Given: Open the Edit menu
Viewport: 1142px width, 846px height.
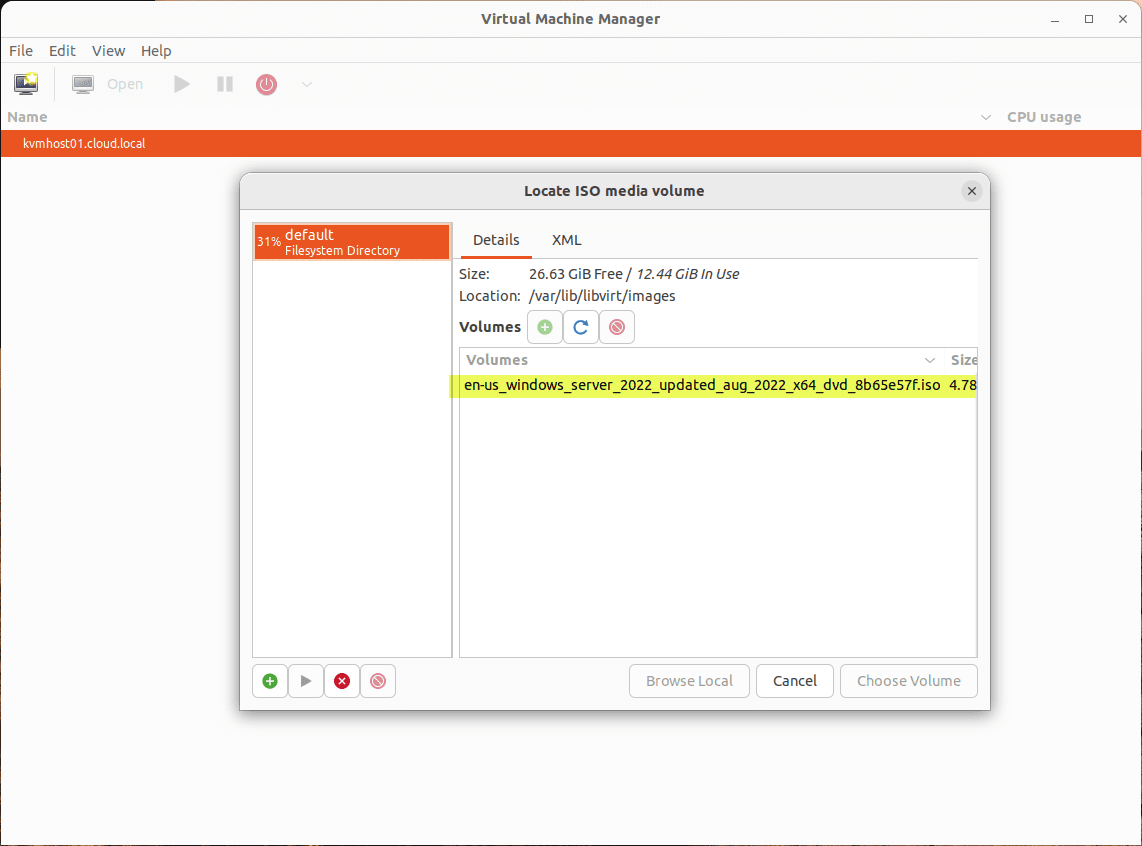Looking at the screenshot, I should pos(62,51).
